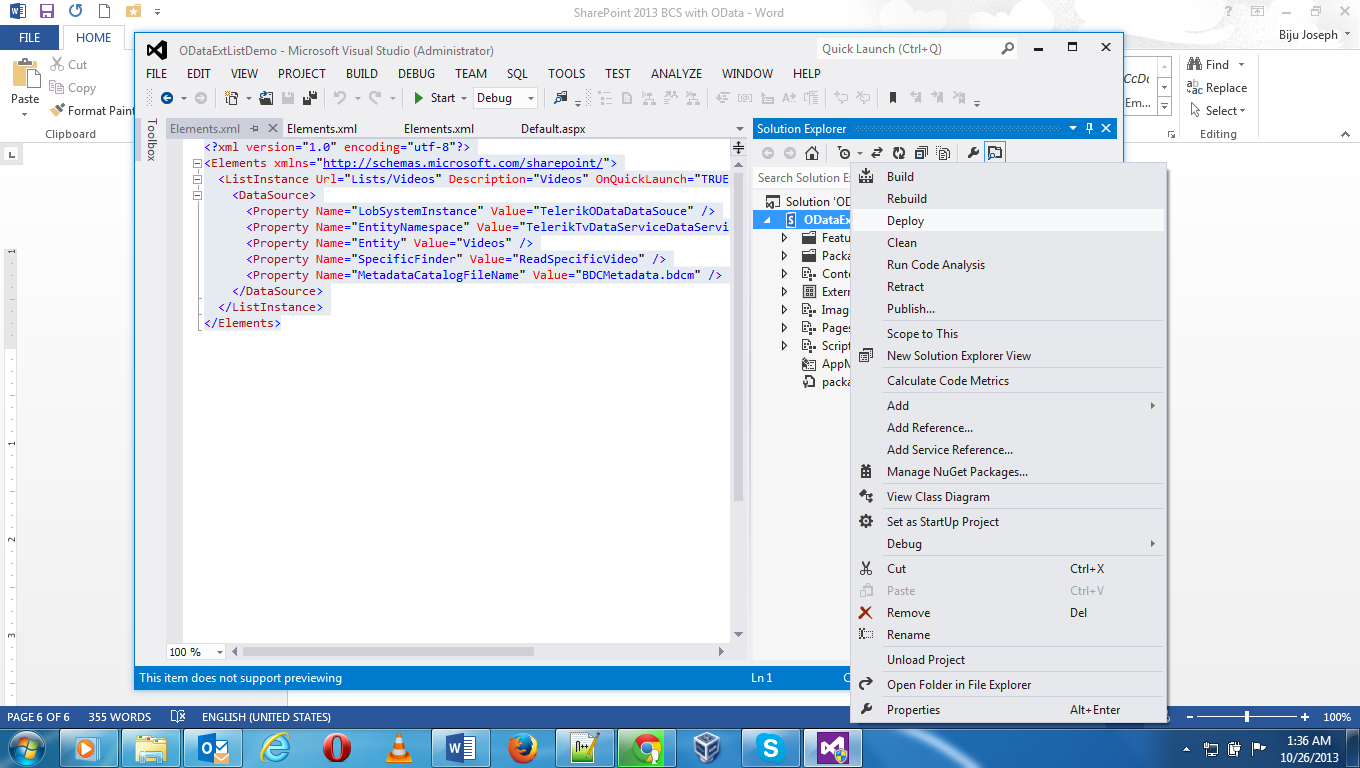Click Set as StartUp Project
1360x768 pixels.
[1009, 522]
